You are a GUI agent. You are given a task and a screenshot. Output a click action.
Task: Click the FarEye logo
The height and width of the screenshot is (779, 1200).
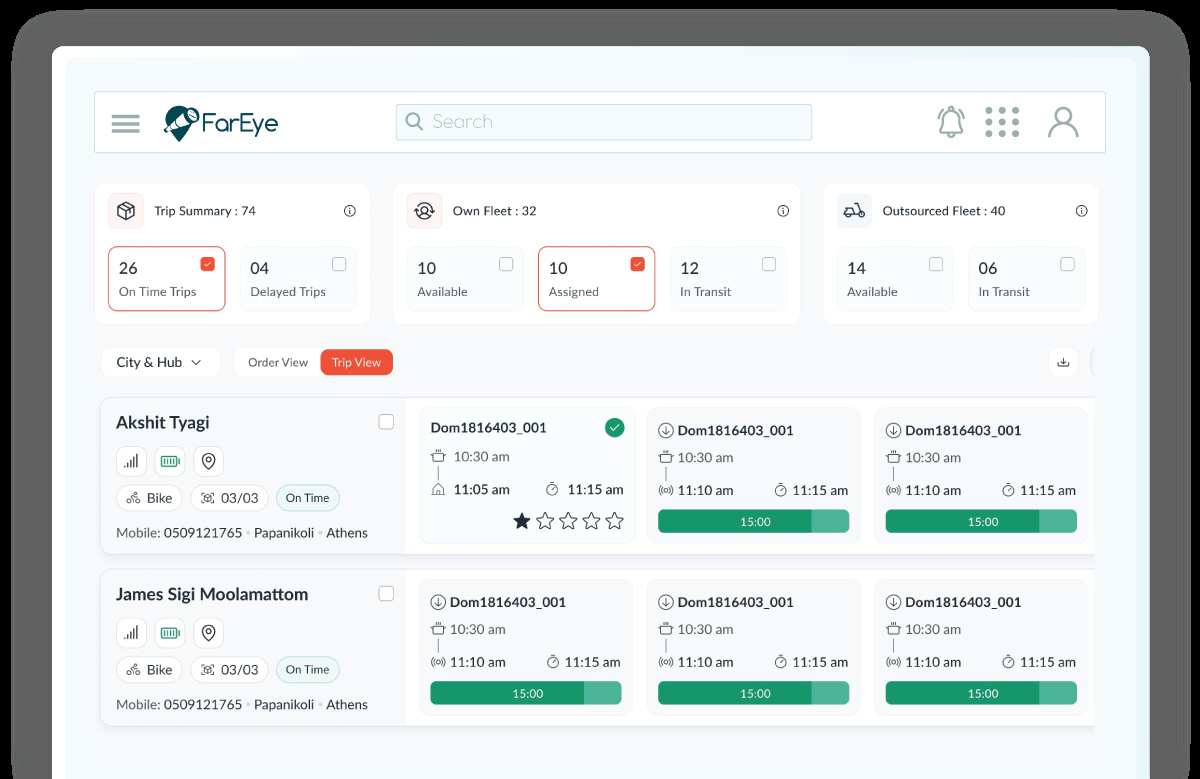tap(220, 122)
